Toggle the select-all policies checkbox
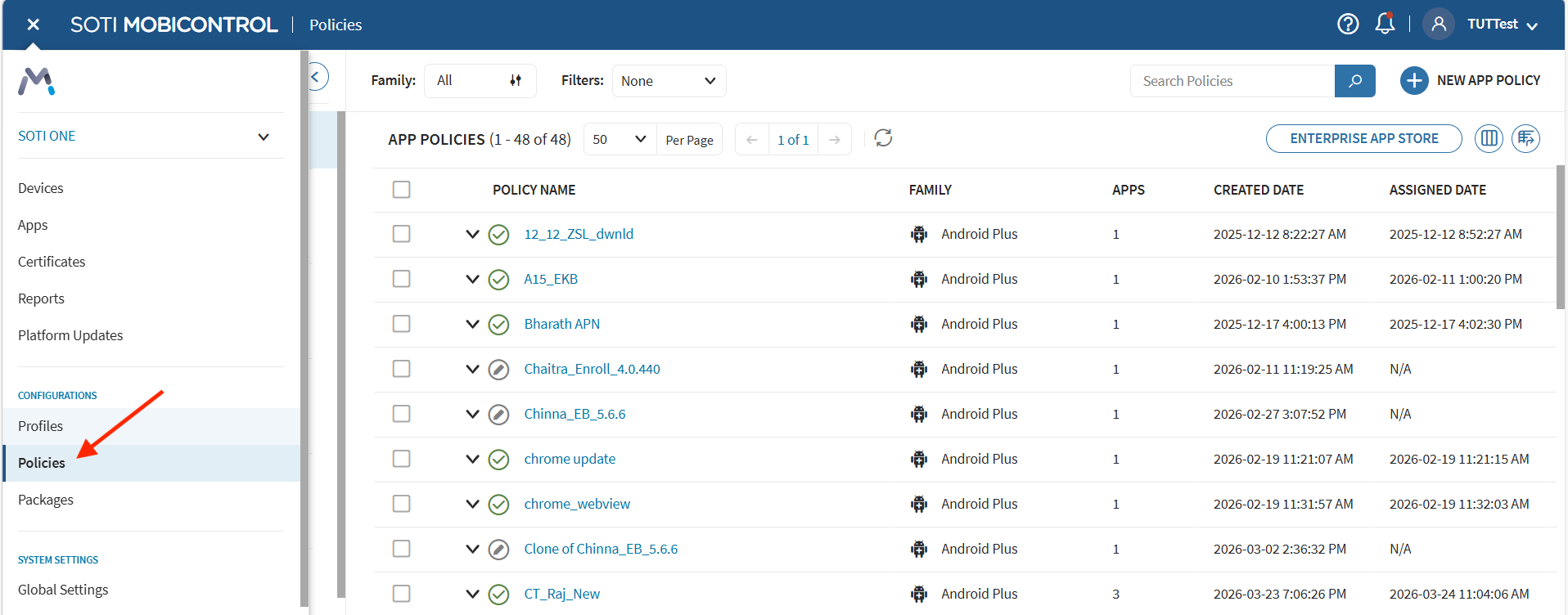The width and height of the screenshot is (1568, 615). (x=401, y=190)
